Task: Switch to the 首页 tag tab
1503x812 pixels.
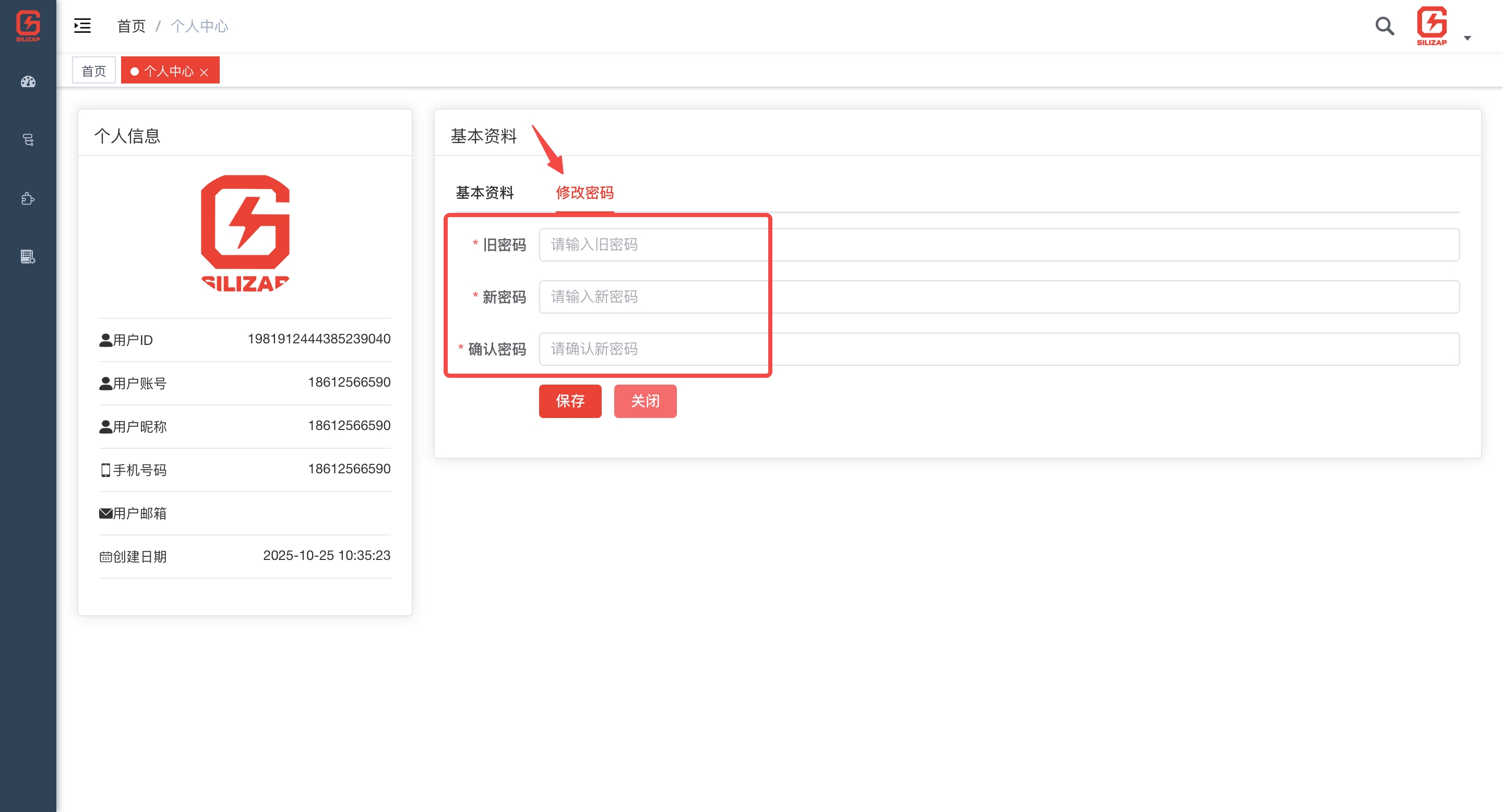Action: [x=93, y=70]
